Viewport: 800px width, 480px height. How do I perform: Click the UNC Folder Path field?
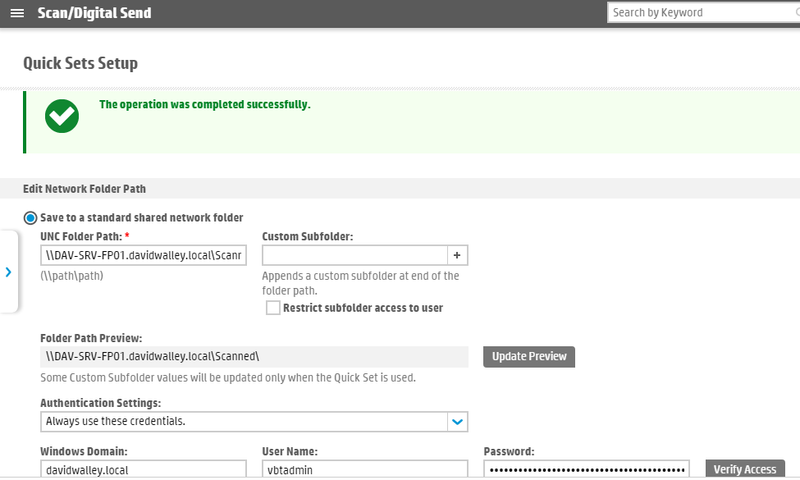[x=143, y=255]
